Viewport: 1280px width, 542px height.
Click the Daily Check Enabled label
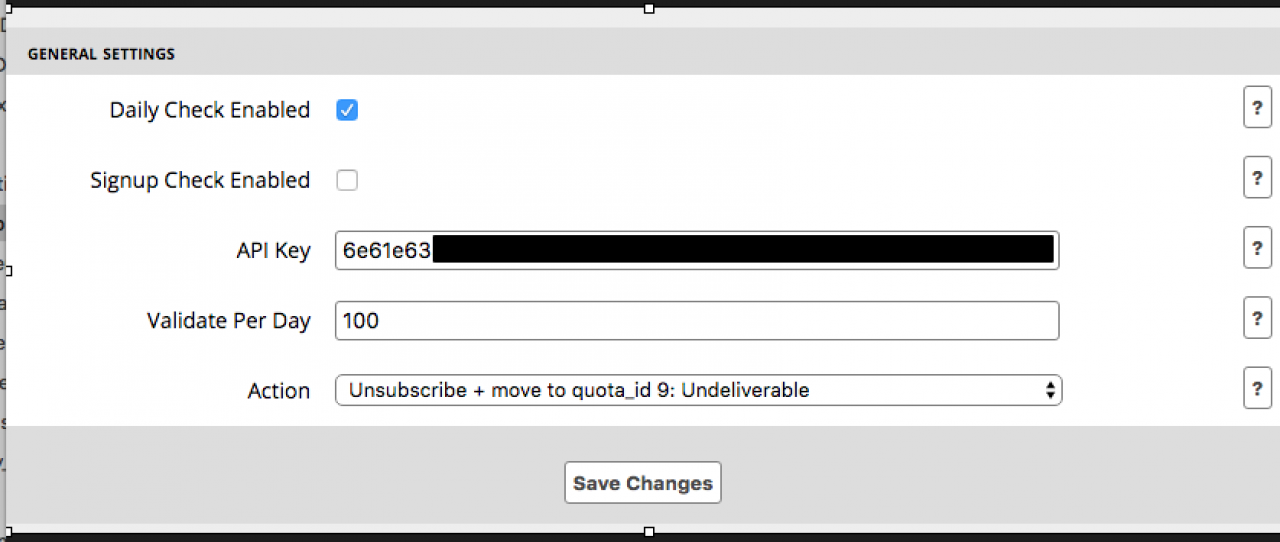tap(210, 110)
